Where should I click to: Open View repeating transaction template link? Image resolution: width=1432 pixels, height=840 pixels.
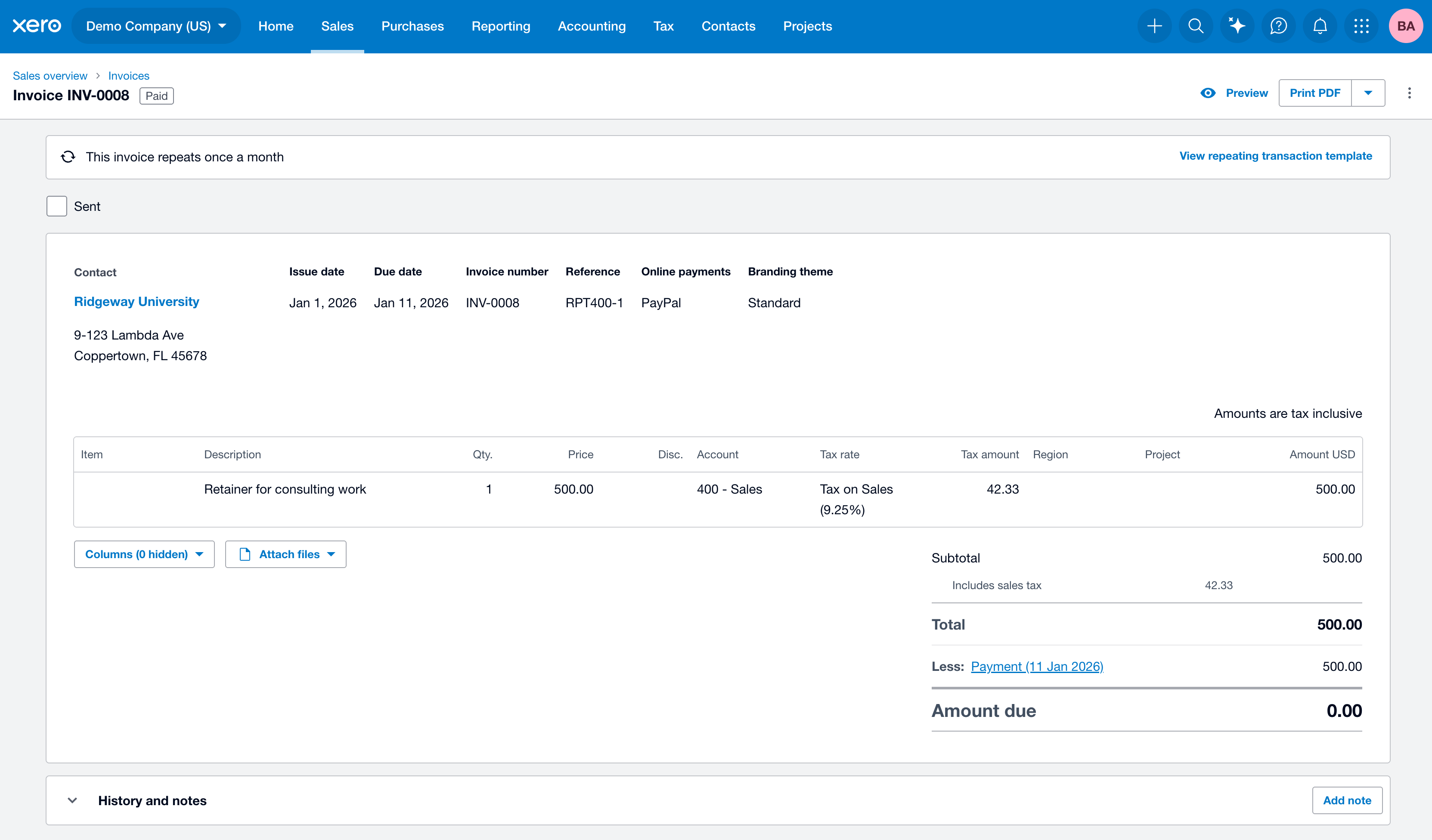pyautogui.click(x=1276, y=156)
